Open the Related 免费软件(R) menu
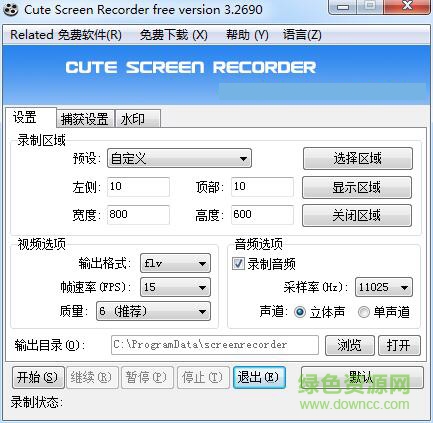Viewport: 433px width, 423px height. (66, 35)
